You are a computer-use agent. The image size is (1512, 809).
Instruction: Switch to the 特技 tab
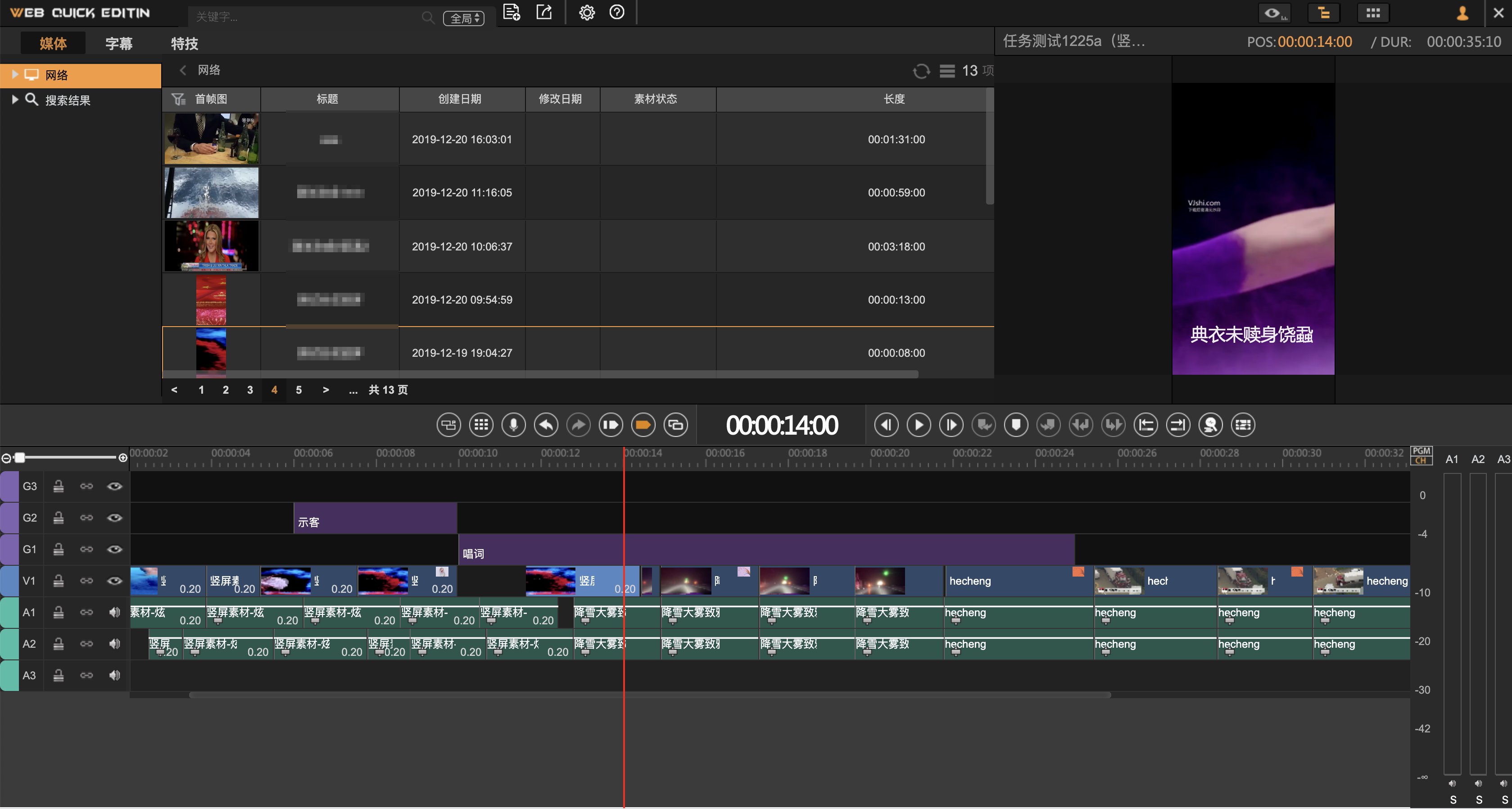184,43
